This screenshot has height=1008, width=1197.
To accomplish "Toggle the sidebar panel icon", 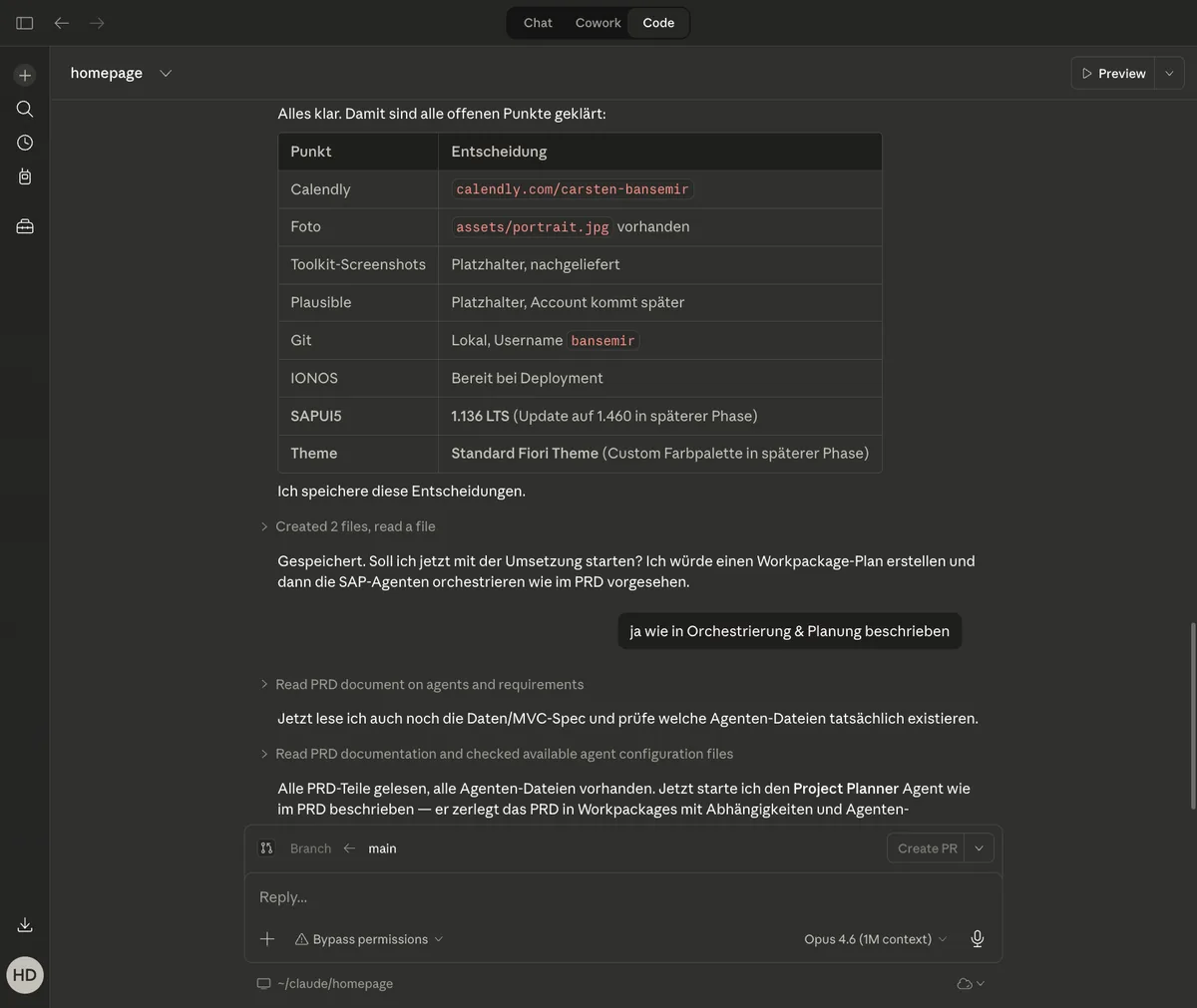I will pos(25,23).
